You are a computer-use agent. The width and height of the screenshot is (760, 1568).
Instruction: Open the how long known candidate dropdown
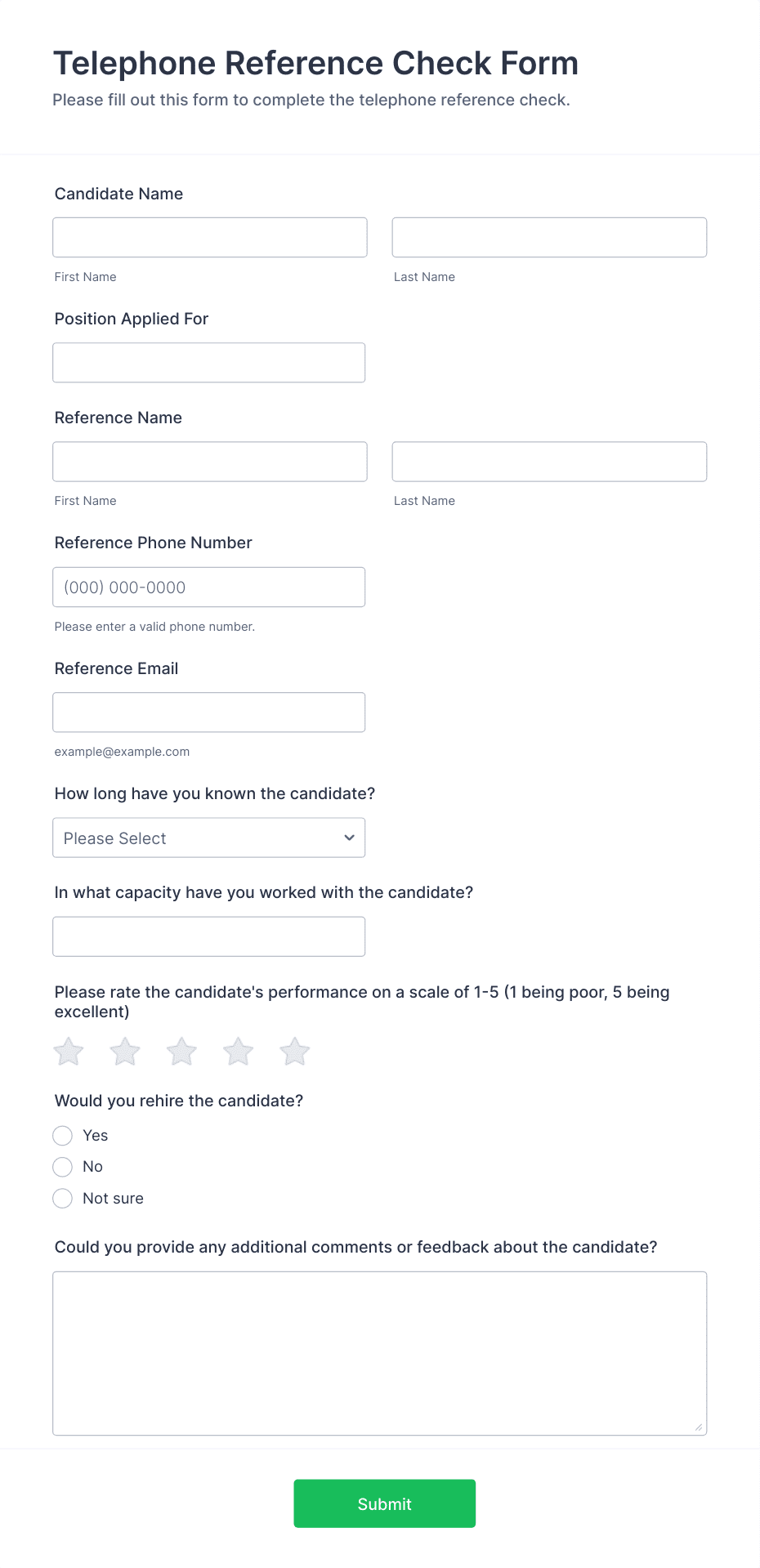[208, 838]
